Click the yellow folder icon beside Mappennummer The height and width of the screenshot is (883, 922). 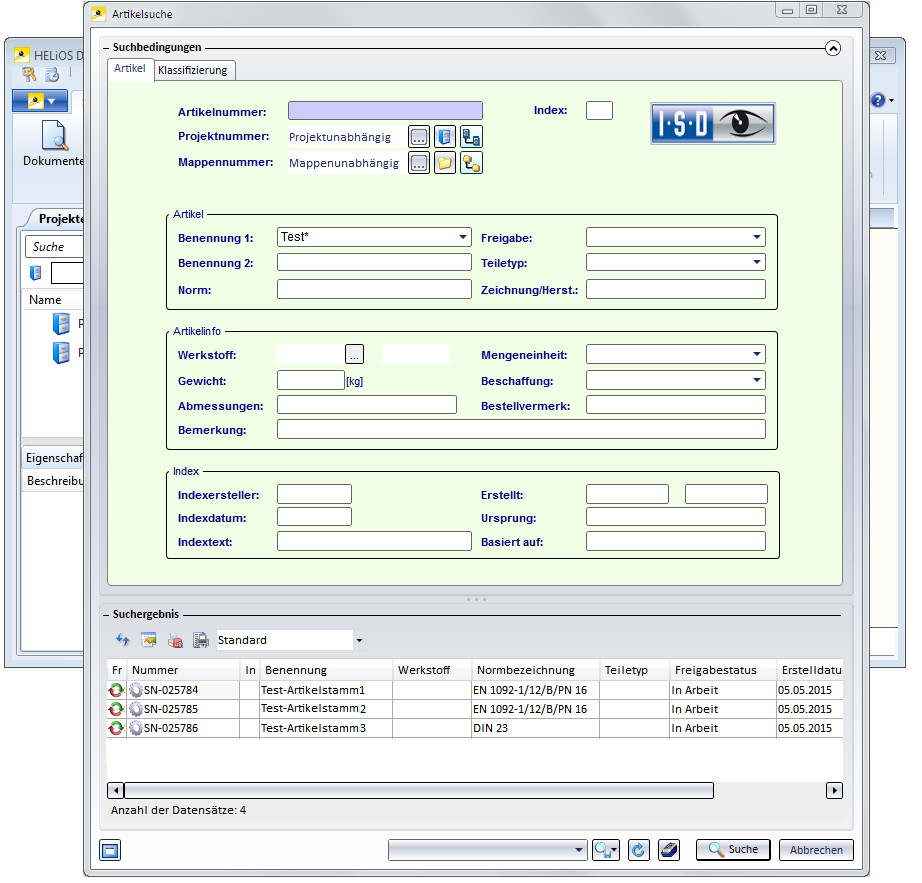coord(445,163)
